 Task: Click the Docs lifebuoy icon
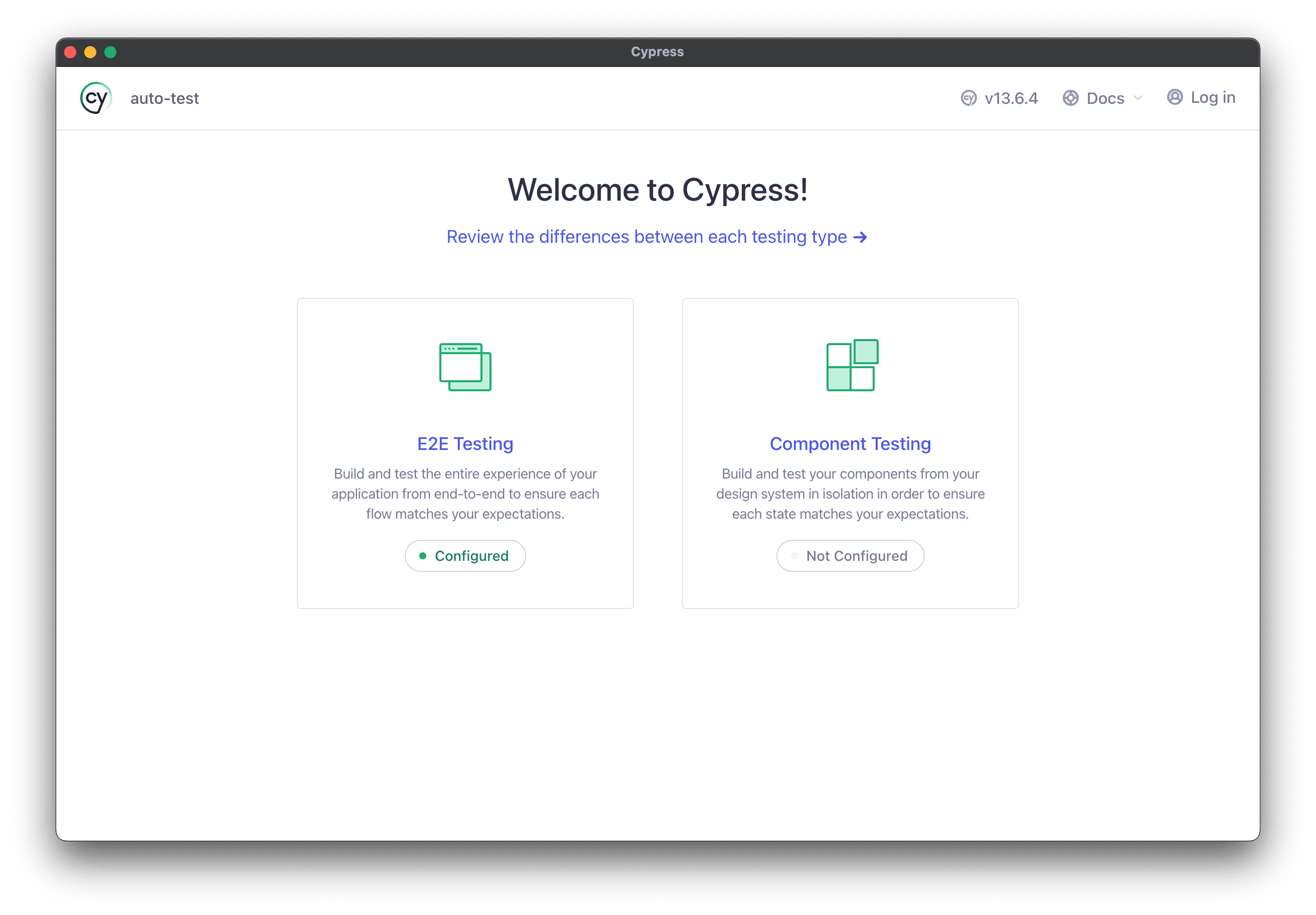coord(1070,98)
